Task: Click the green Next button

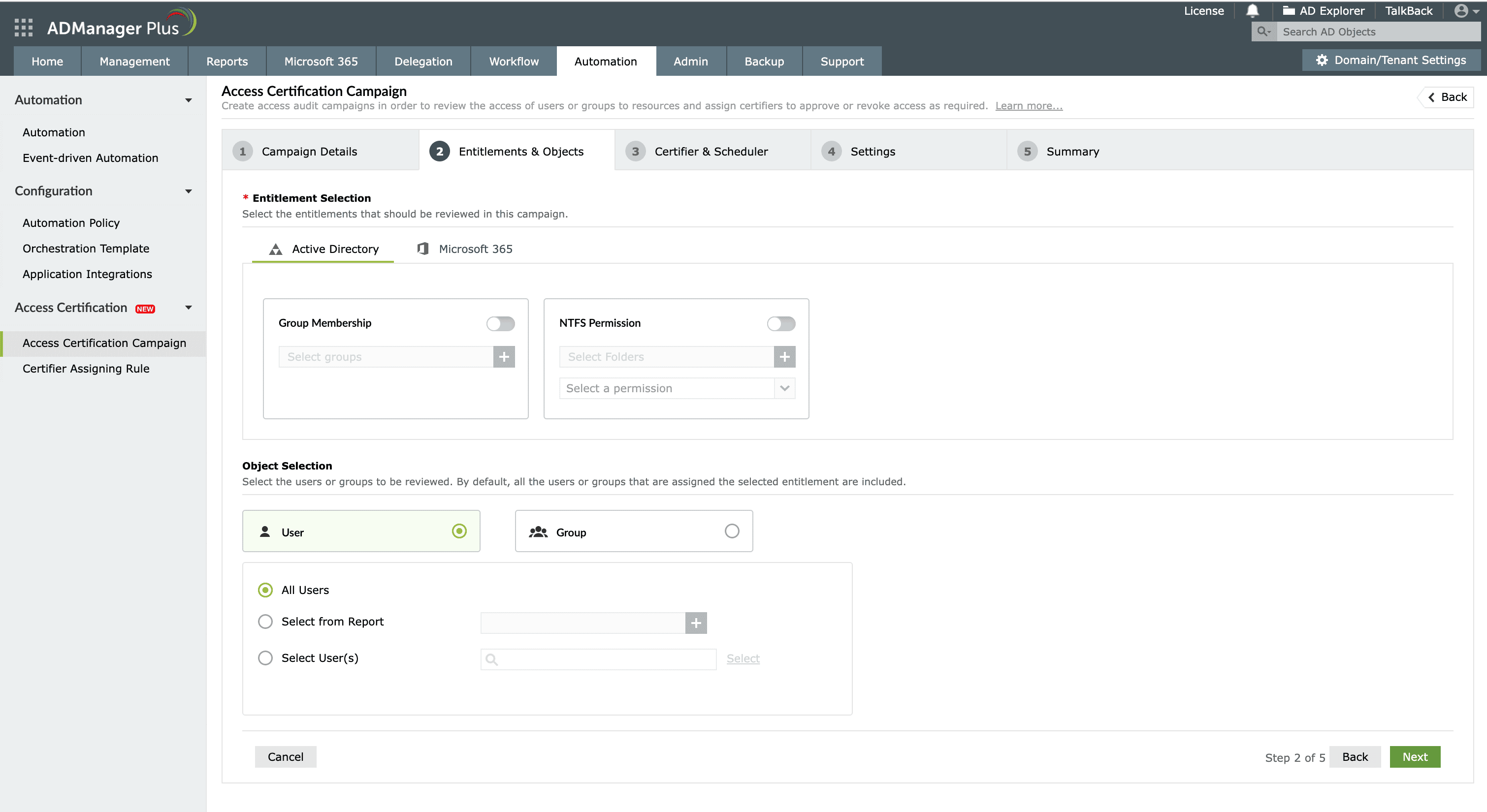Action: (x=1414, y=756)
